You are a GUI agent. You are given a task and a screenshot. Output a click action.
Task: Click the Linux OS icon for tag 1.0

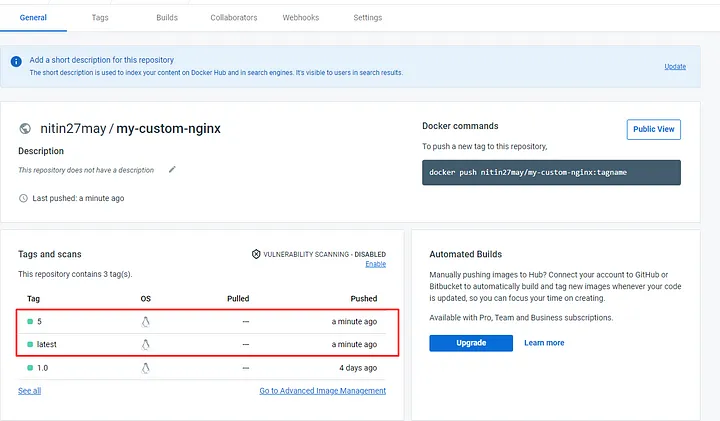(146, 368)
